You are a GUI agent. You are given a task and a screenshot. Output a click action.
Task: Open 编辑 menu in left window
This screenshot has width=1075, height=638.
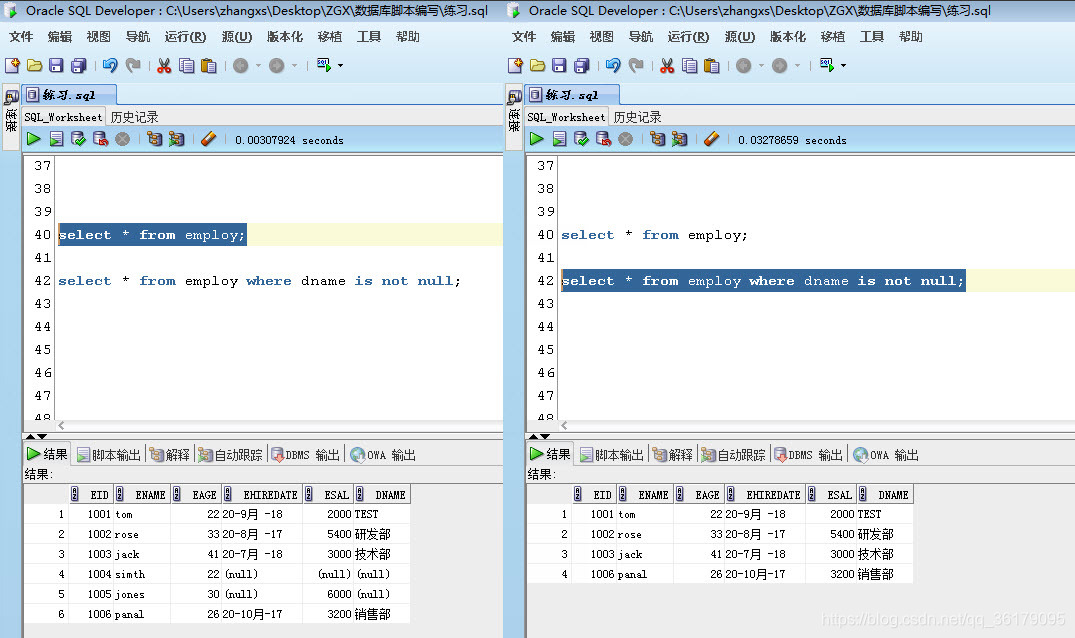tap(60, 36)
